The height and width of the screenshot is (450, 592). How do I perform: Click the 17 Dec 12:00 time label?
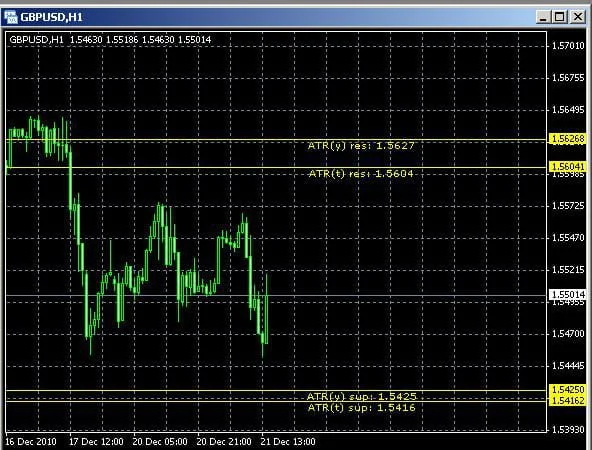click(x=96, y=442)
